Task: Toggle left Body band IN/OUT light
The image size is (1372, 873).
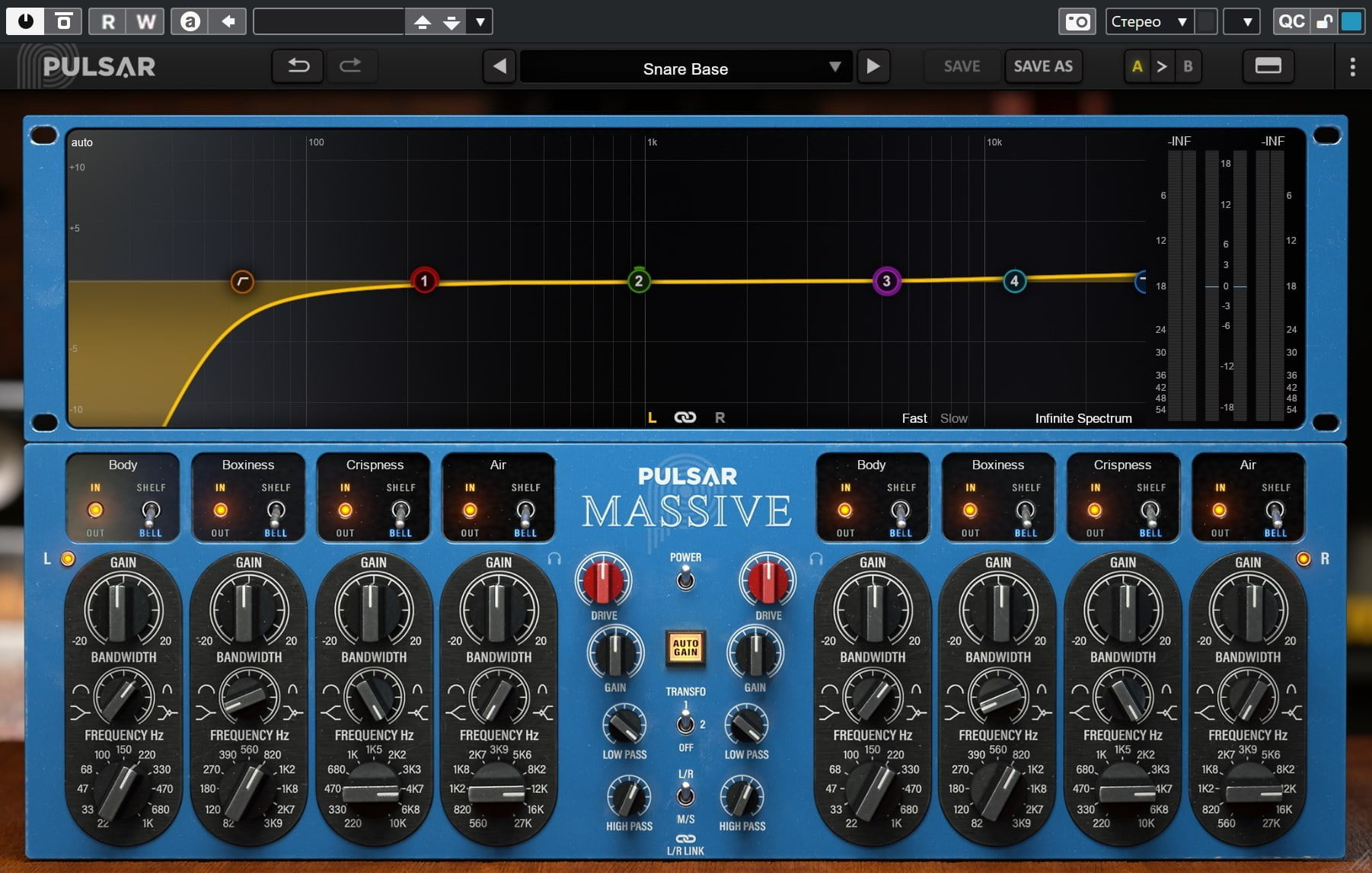Action: pos(95,510)
